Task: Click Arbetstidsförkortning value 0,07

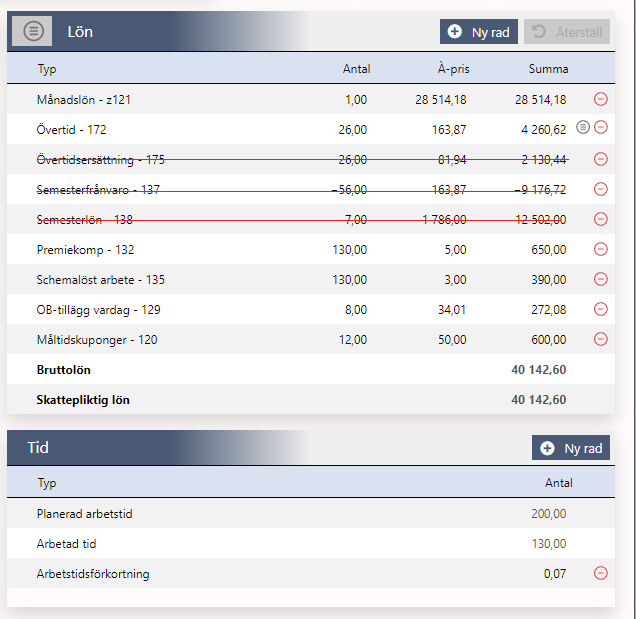Action: [x=555, y=574]
